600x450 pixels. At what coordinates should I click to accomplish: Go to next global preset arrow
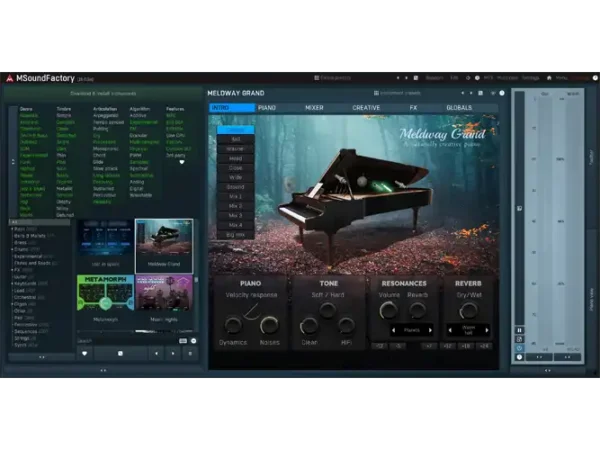pyautogui.click(x=406, y=78)
